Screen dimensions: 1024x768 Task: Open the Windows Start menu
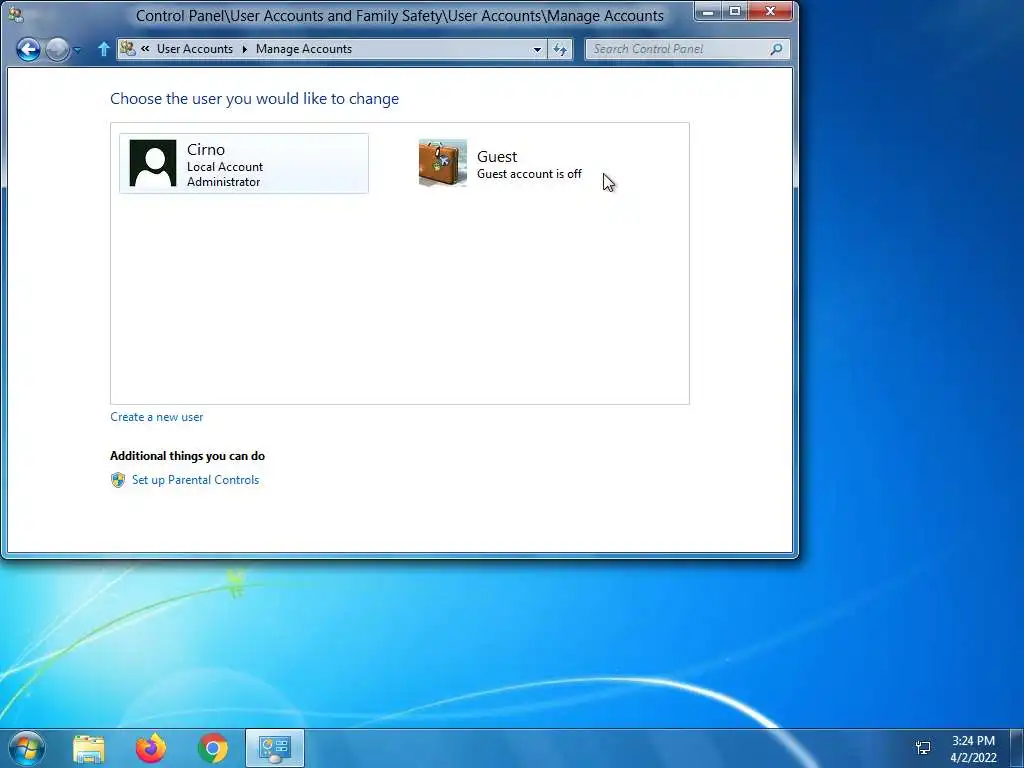(27, 748)
